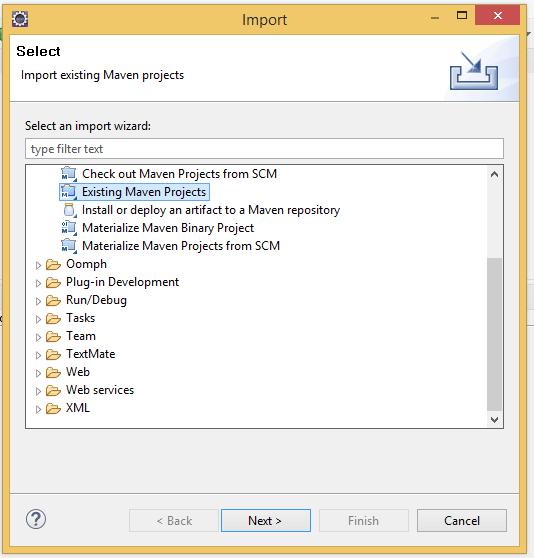Click the scroll up arrow of wizard list
Viewport: 534px width, 558px height.
(494, 174)
